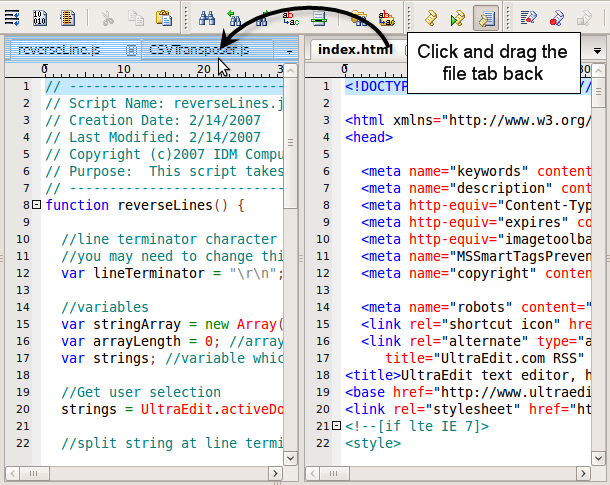The height and width of the screenshot is (485, 610).
Task: Click the greyed Play Macro icon
Action: [584, 18]
